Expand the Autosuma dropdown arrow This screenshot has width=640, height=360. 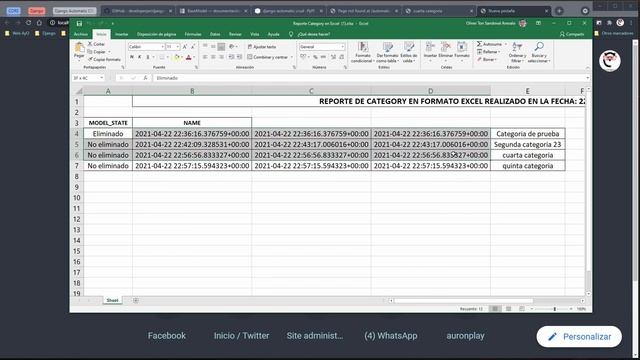coord(505,44)
